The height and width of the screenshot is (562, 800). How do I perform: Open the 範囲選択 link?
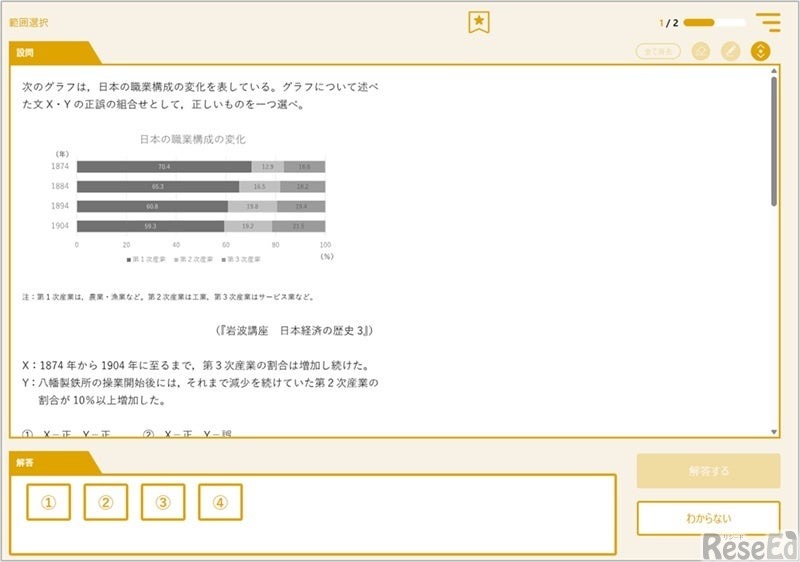point(29,22)
